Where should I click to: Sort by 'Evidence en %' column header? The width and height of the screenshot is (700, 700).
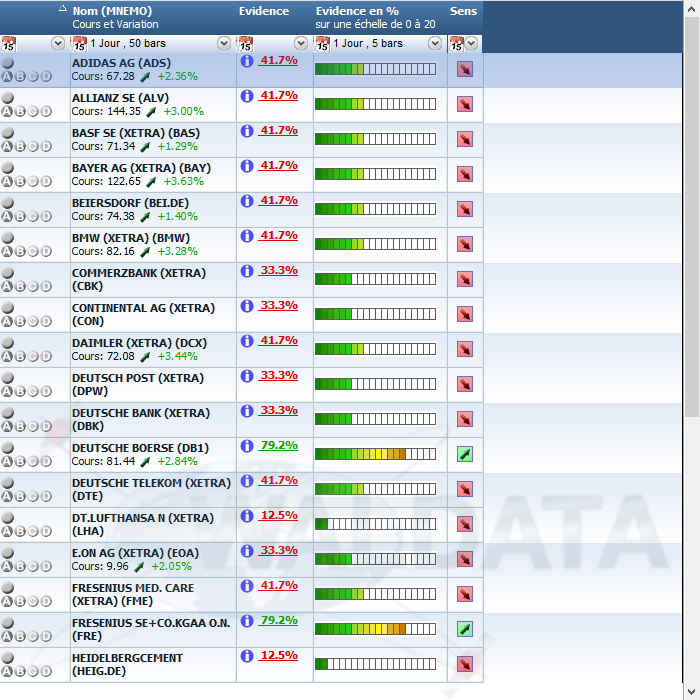357,11
